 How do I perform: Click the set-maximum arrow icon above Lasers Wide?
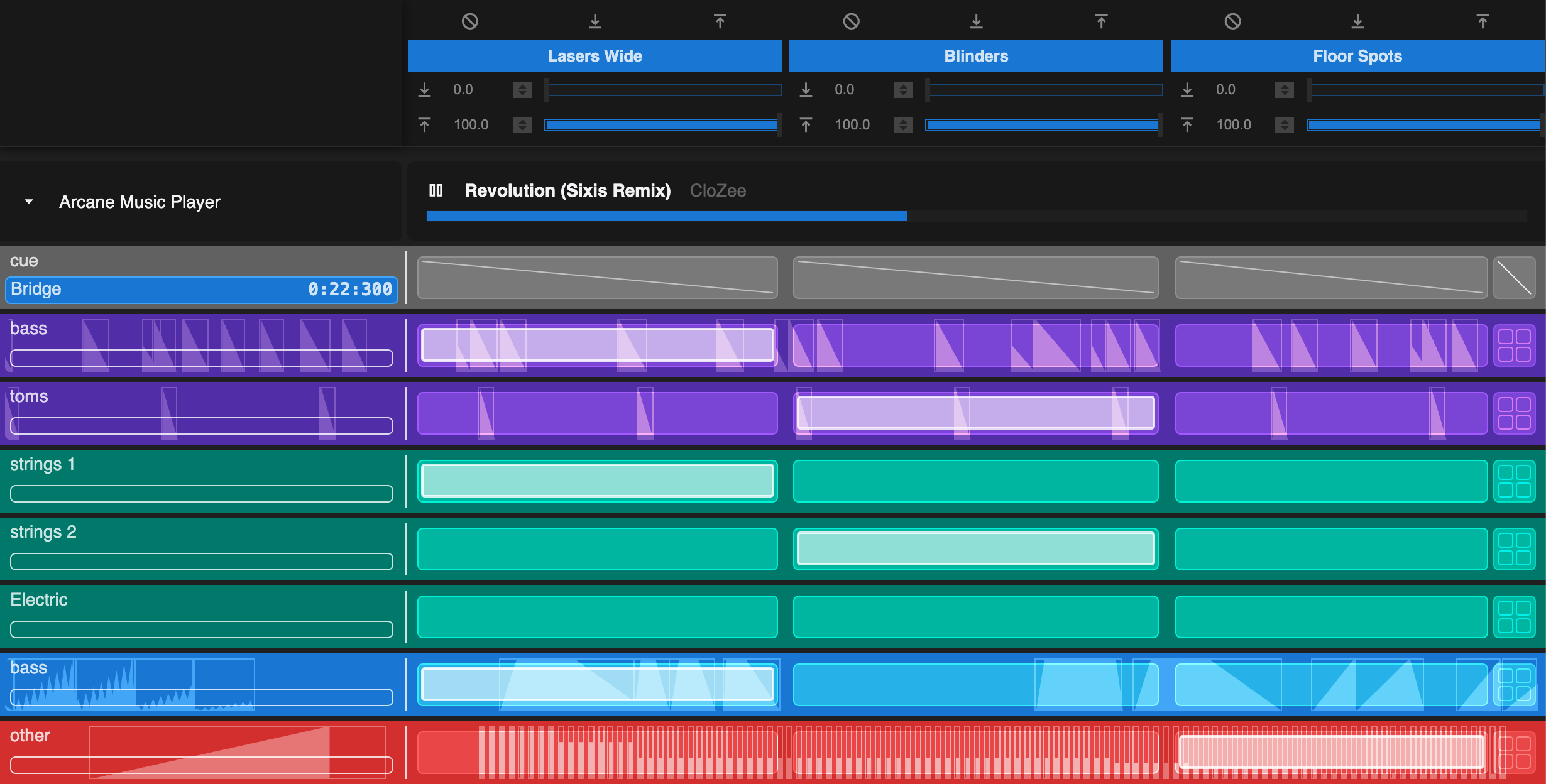point(720,21)
